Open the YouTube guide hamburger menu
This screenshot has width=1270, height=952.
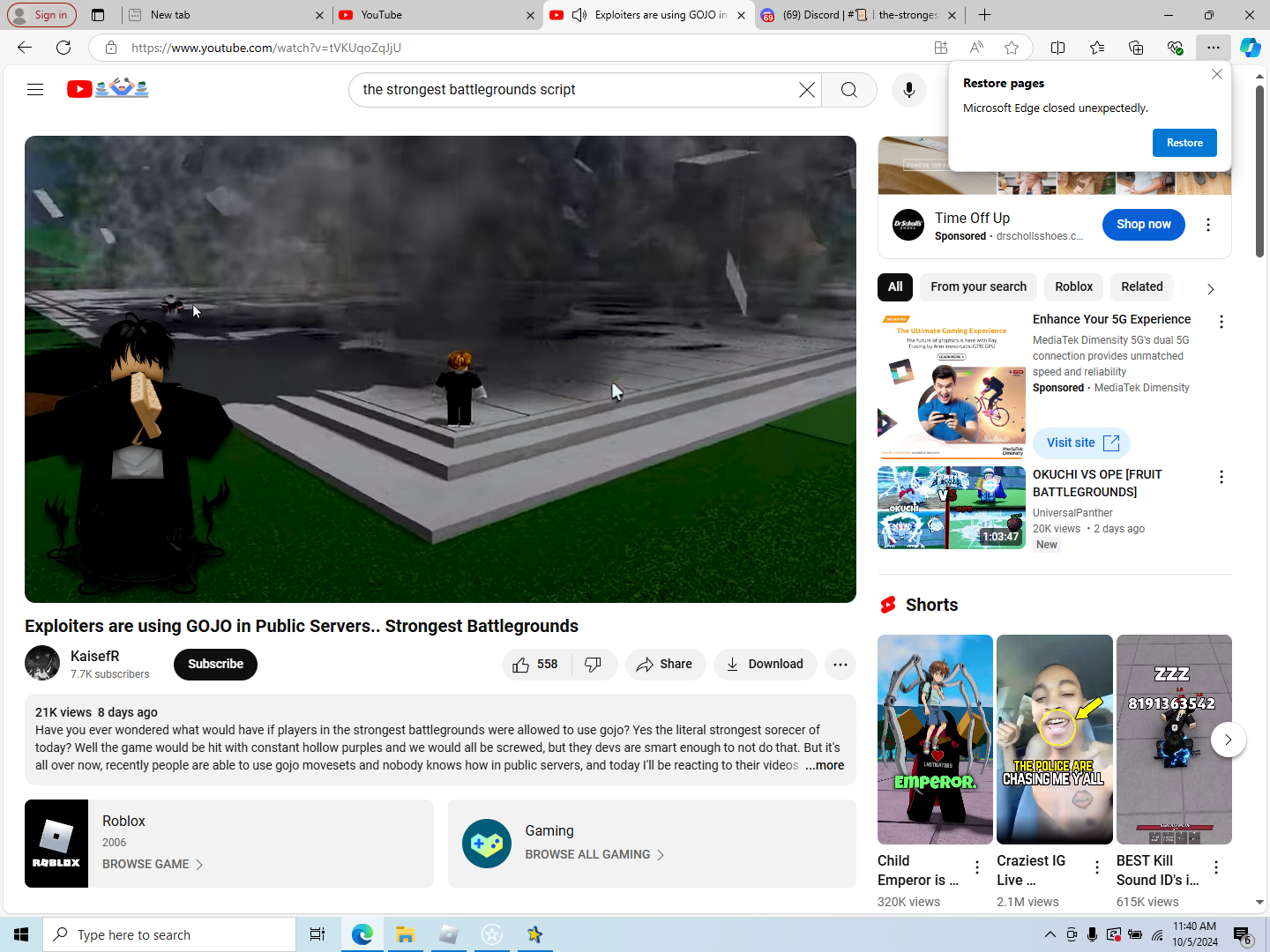[35, 89]
